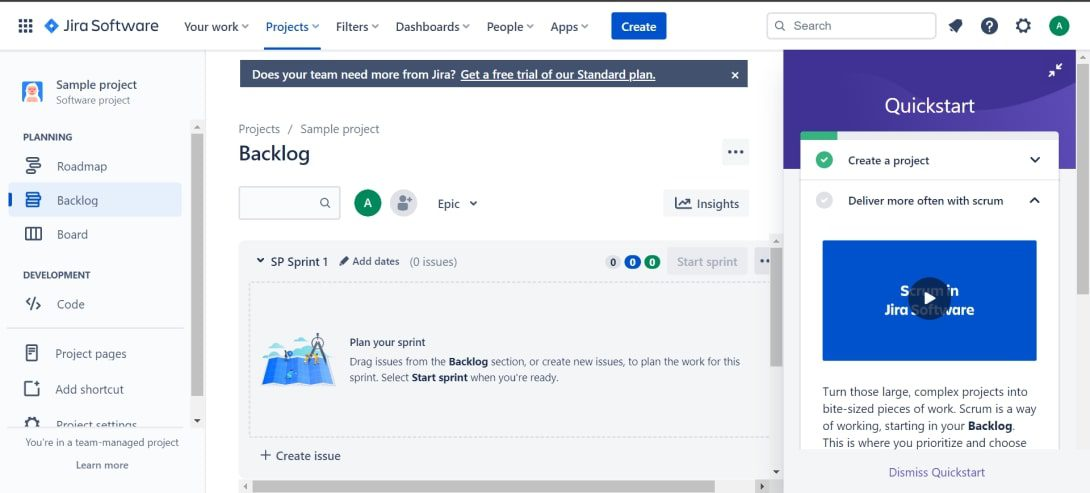
Task: Click the Deliver more often step circle
Action: 824,200
